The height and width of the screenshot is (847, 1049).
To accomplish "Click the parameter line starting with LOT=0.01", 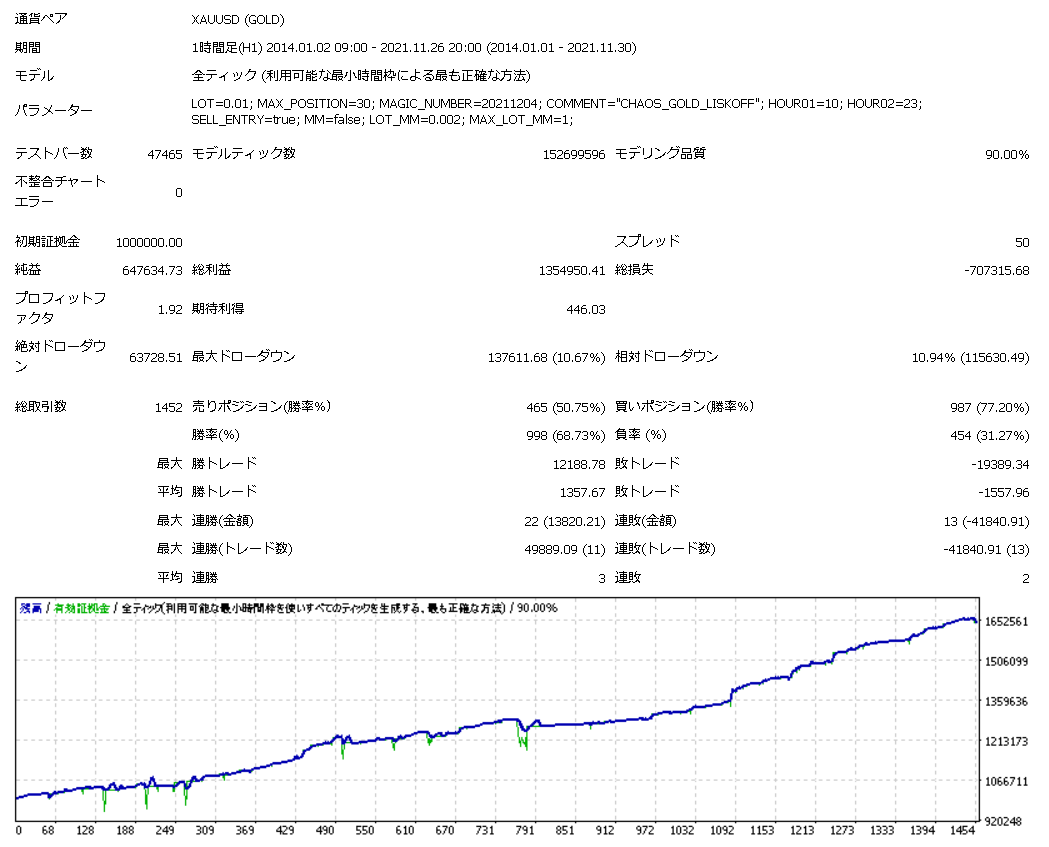I will [x=556, y=103].
